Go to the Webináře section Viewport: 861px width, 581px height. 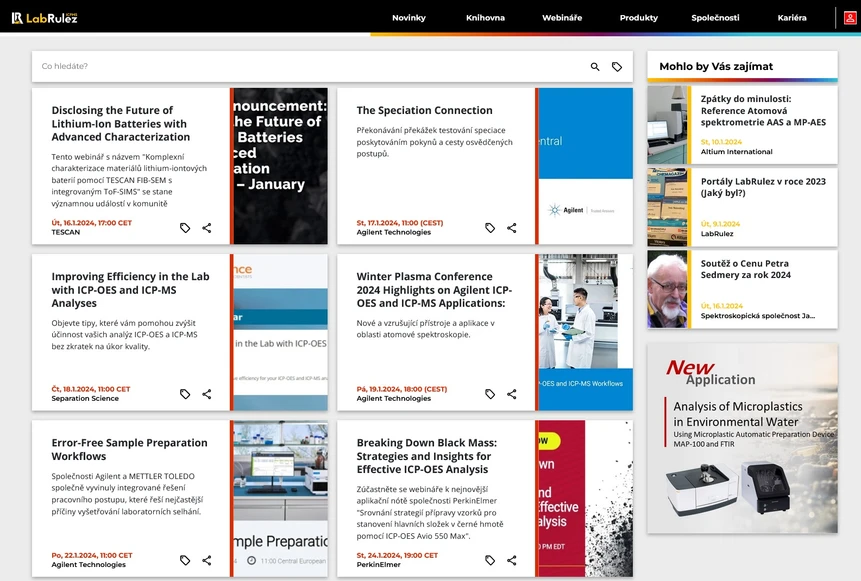(x=562, y=18)
